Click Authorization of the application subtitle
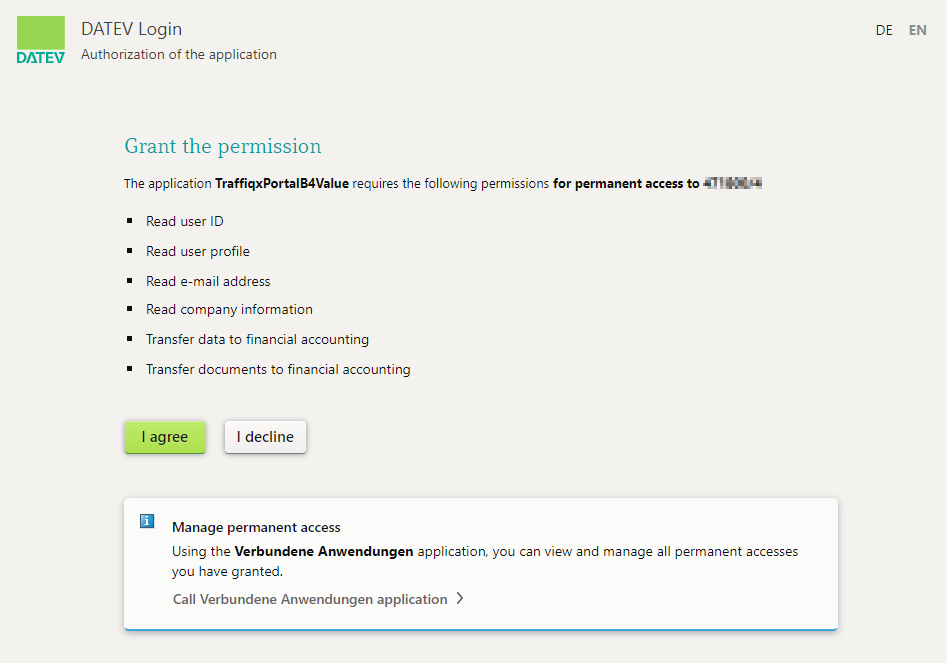 (x=179, y=54)
